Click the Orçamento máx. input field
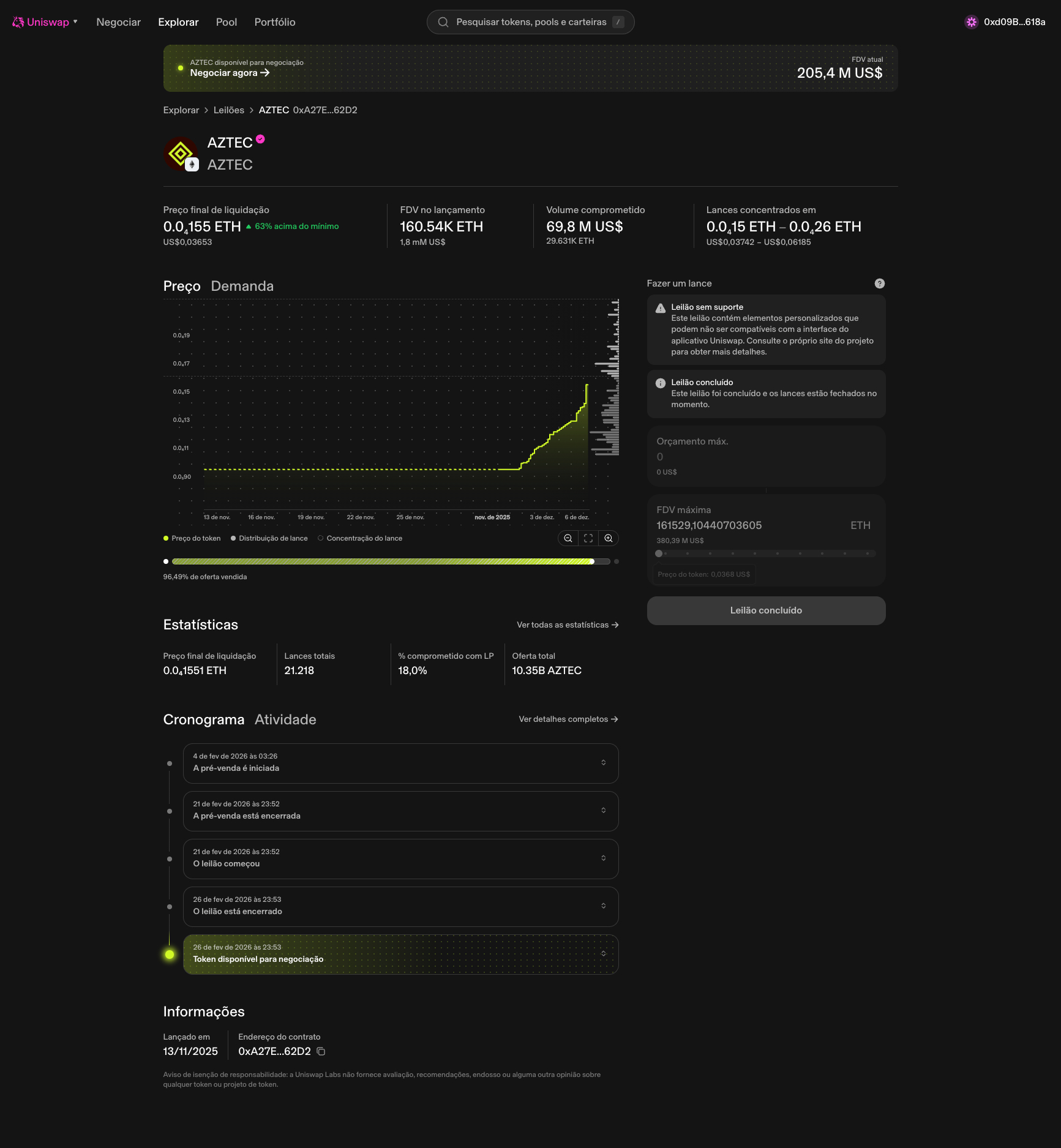 [766, 456]
